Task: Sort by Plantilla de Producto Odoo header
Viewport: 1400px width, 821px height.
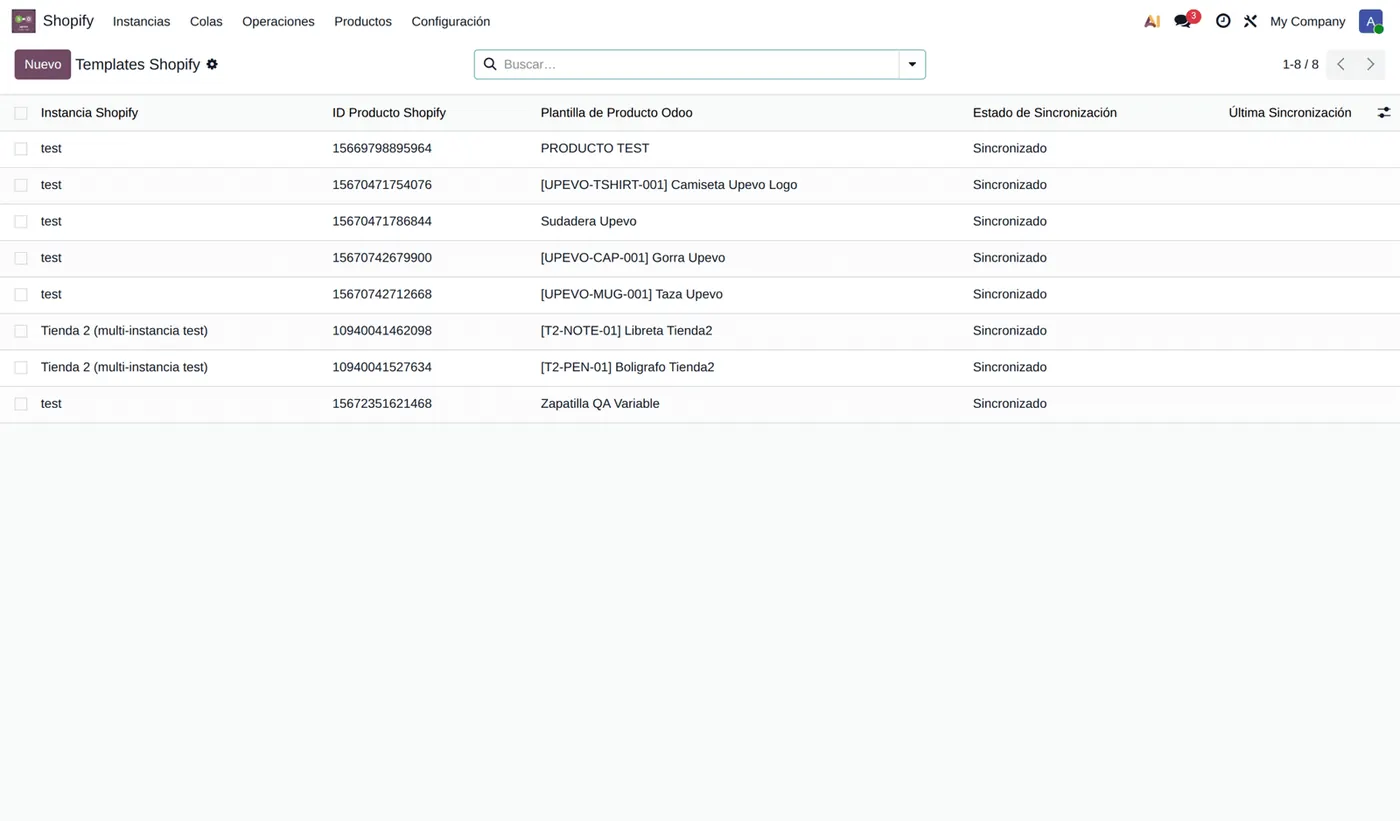Action: (x=616, y=113)
